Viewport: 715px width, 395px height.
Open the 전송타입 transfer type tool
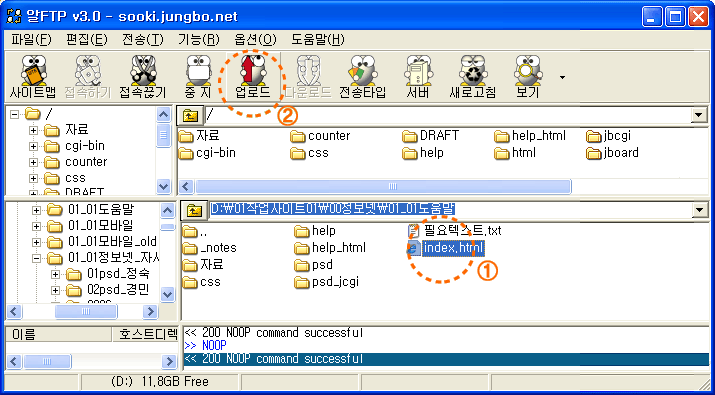[363, 77]
